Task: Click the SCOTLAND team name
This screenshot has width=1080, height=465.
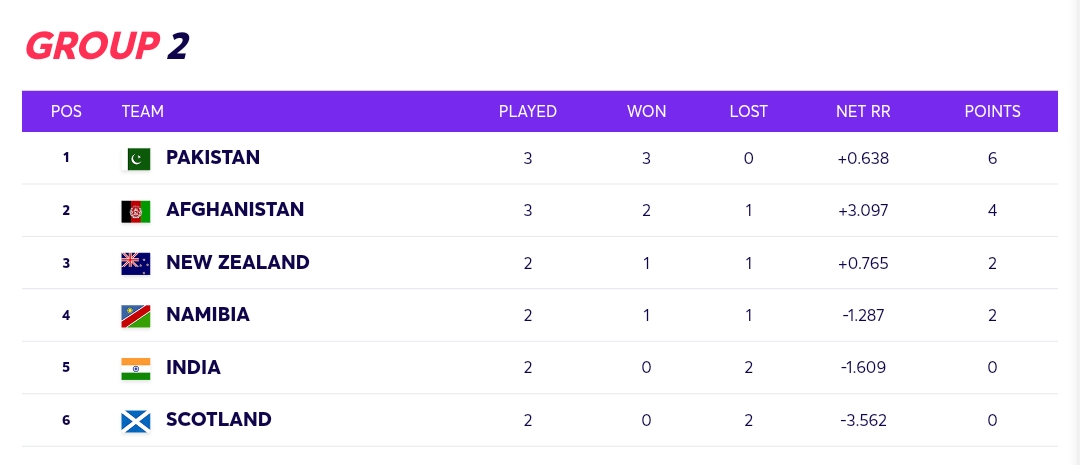Action: [x=219, y=420]
